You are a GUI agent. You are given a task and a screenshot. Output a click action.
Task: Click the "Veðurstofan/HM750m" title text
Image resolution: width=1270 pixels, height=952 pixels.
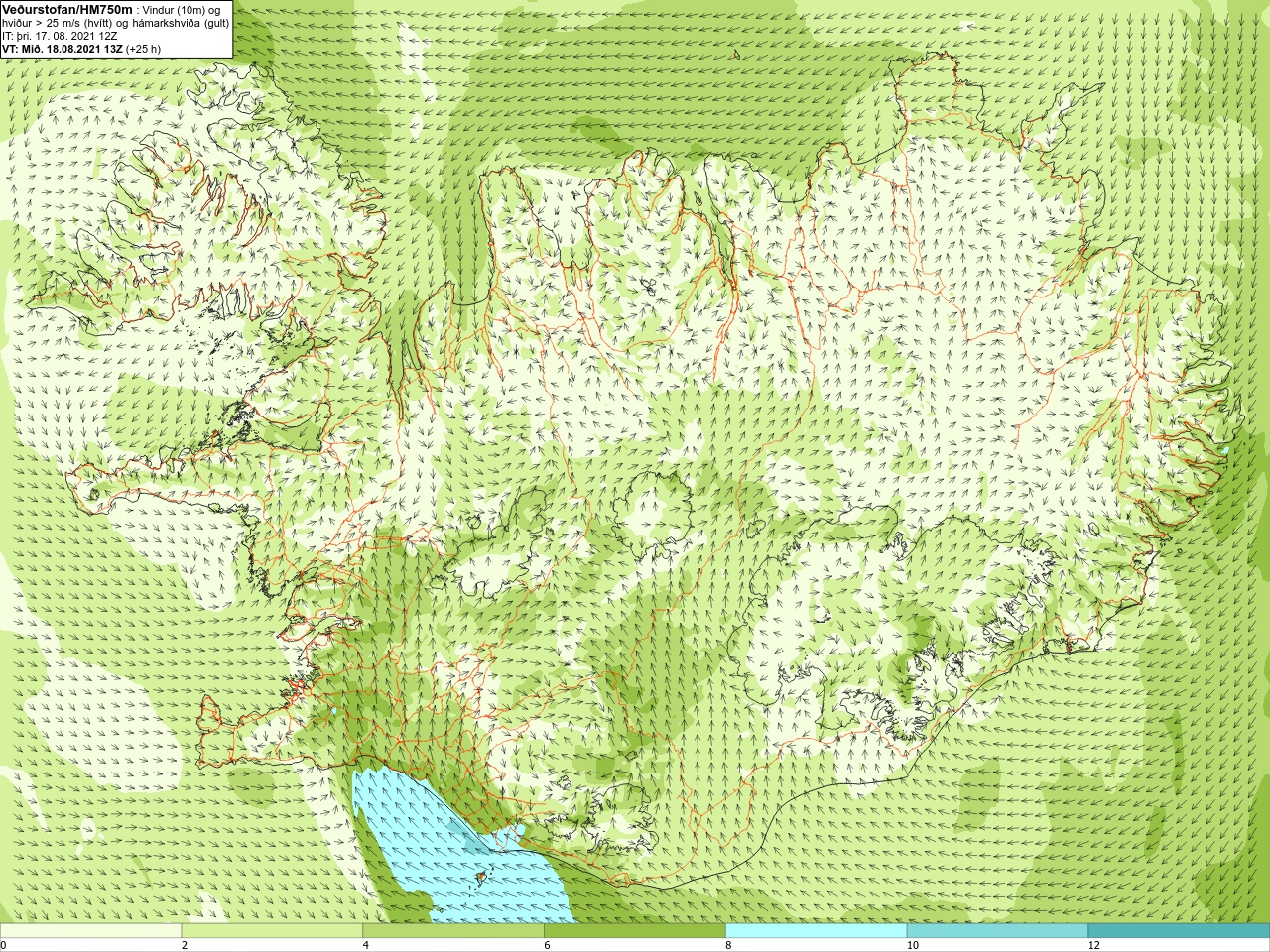[x=67, y=9]
